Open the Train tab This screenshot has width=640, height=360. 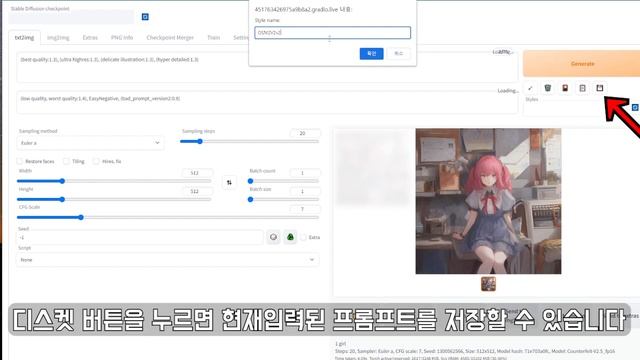click(213, 38)
